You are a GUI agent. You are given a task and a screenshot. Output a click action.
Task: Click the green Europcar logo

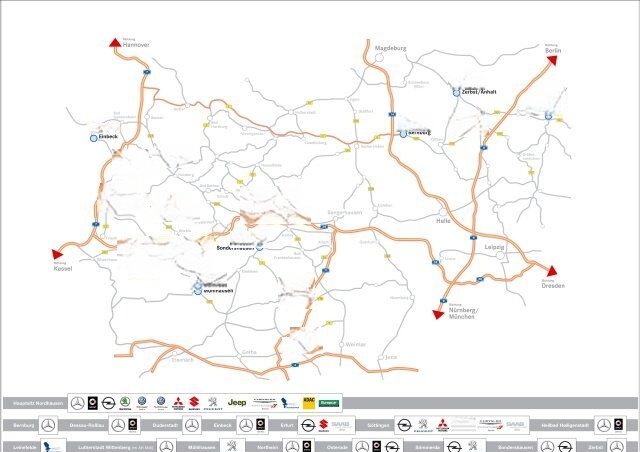point(329,403)
